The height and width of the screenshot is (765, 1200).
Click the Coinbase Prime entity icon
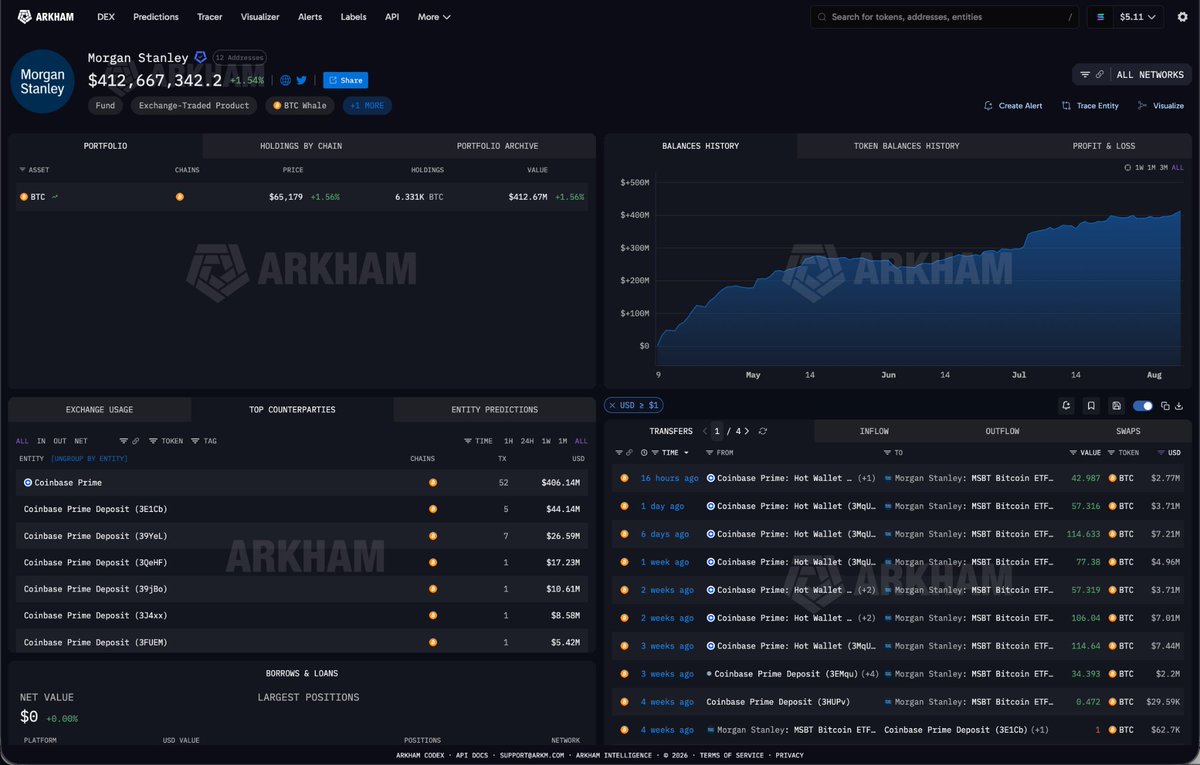tap(28, 482)
